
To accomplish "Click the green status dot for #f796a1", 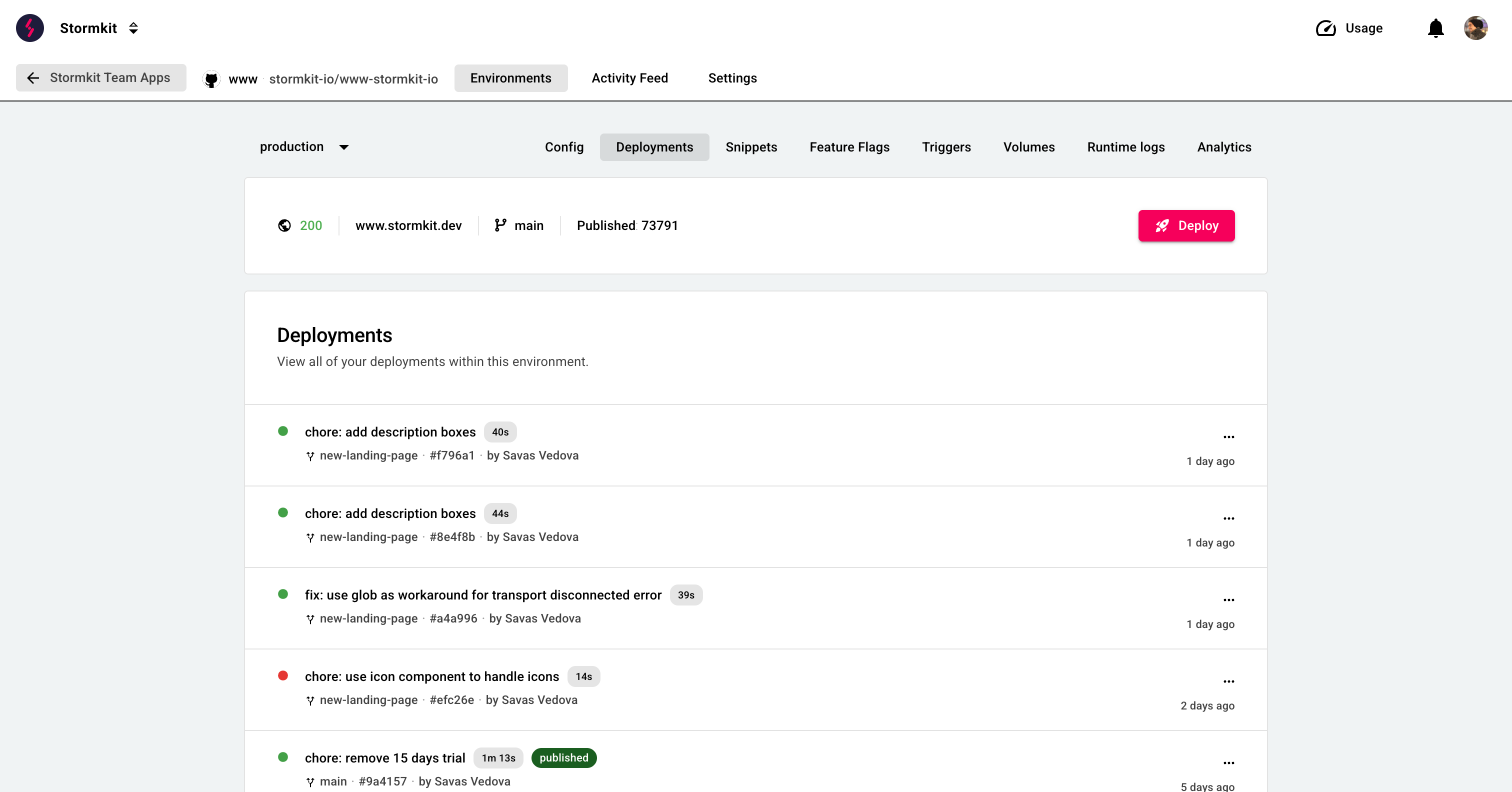I will pyautogui.click(x=282, y=431).
